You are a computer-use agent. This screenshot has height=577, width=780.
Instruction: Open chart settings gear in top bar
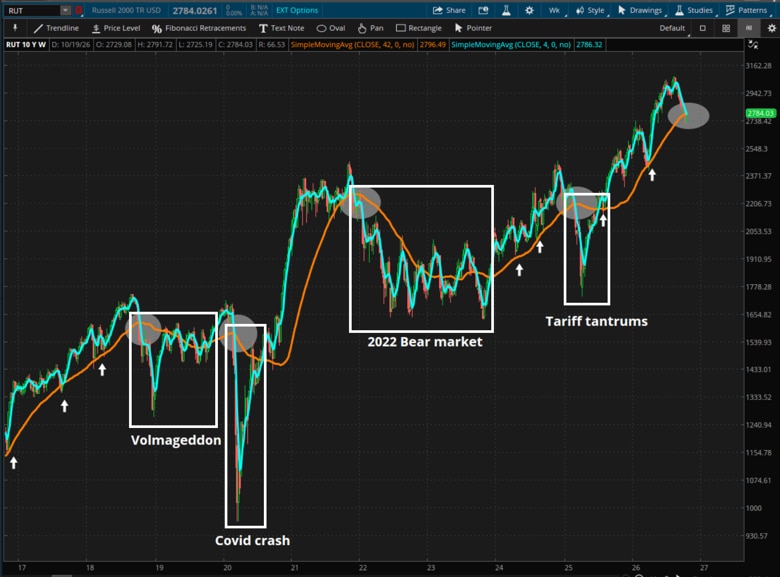529,10
